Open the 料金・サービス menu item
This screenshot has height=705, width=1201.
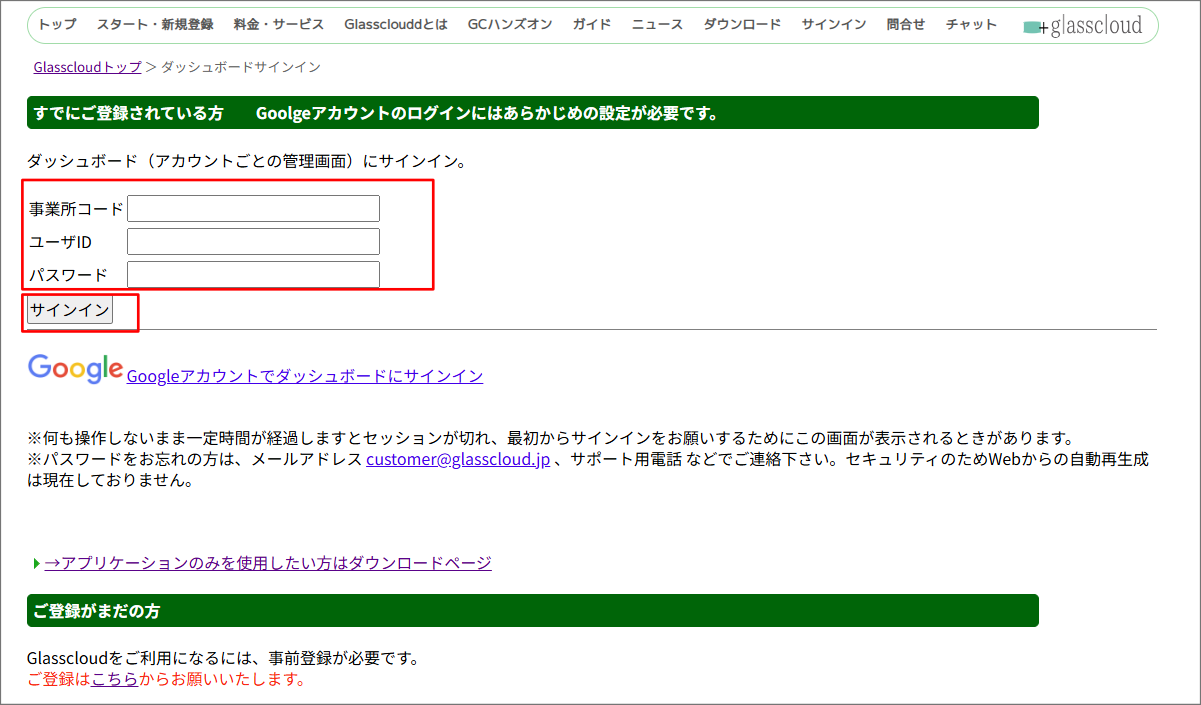click(x=278, y=24)
